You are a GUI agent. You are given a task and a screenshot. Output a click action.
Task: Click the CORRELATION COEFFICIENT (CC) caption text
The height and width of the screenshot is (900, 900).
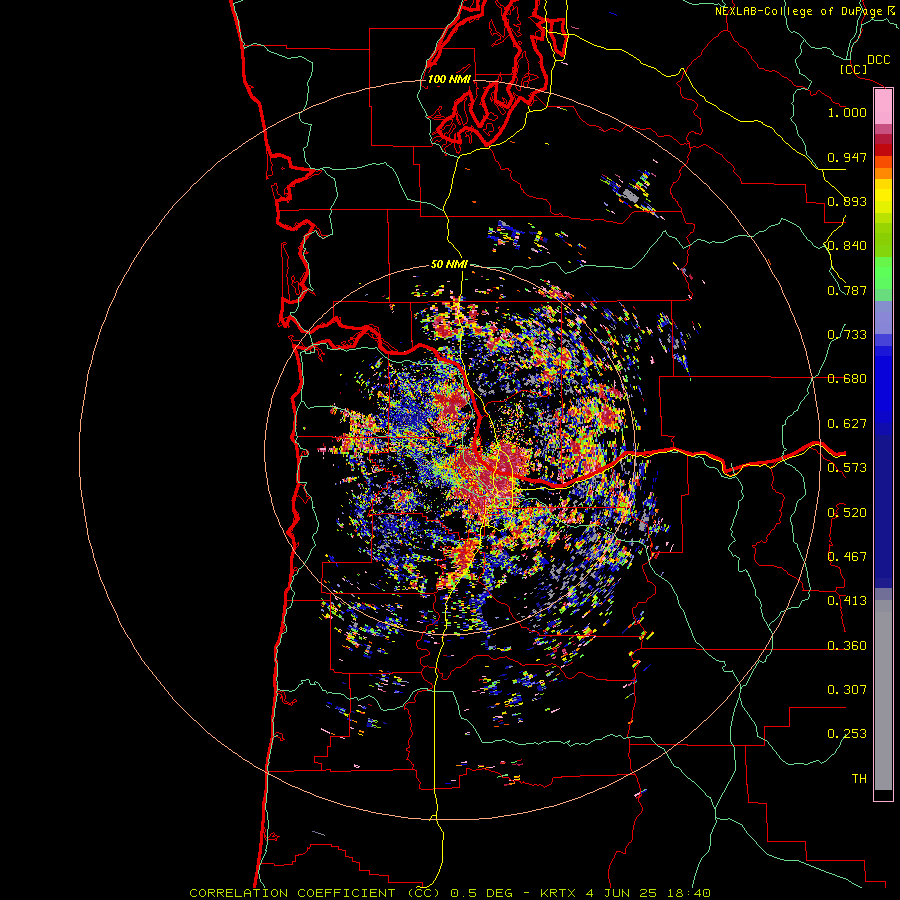point(315,893)
